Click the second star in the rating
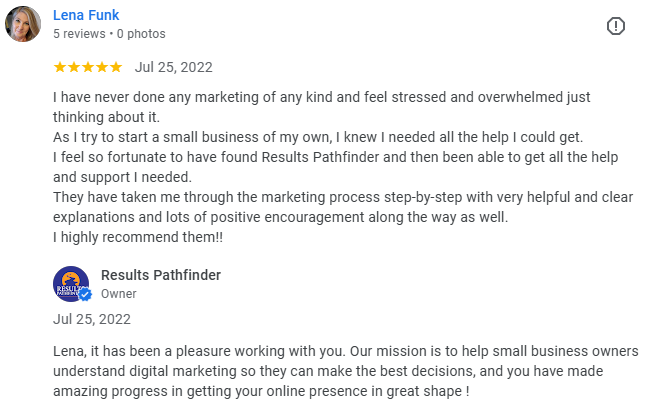The height and width of the screenshot is (406, 659). 74,67
